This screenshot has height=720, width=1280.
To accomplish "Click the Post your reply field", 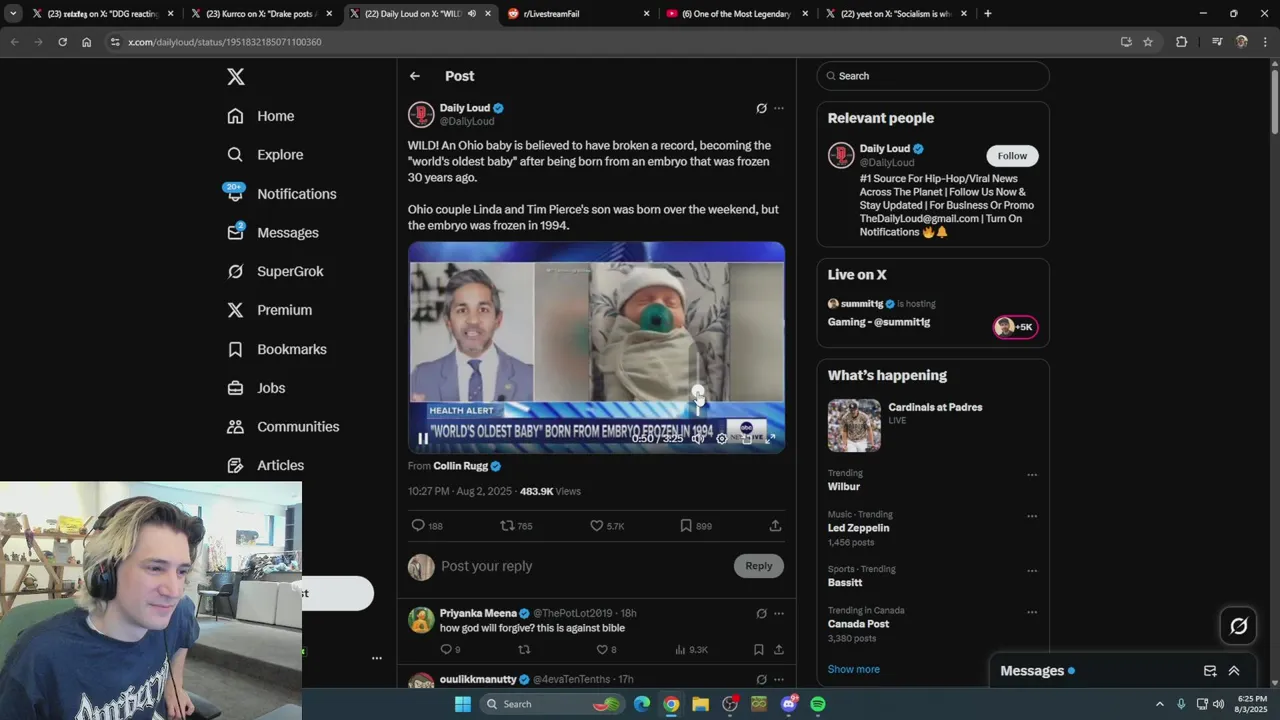I will point(584,566).
